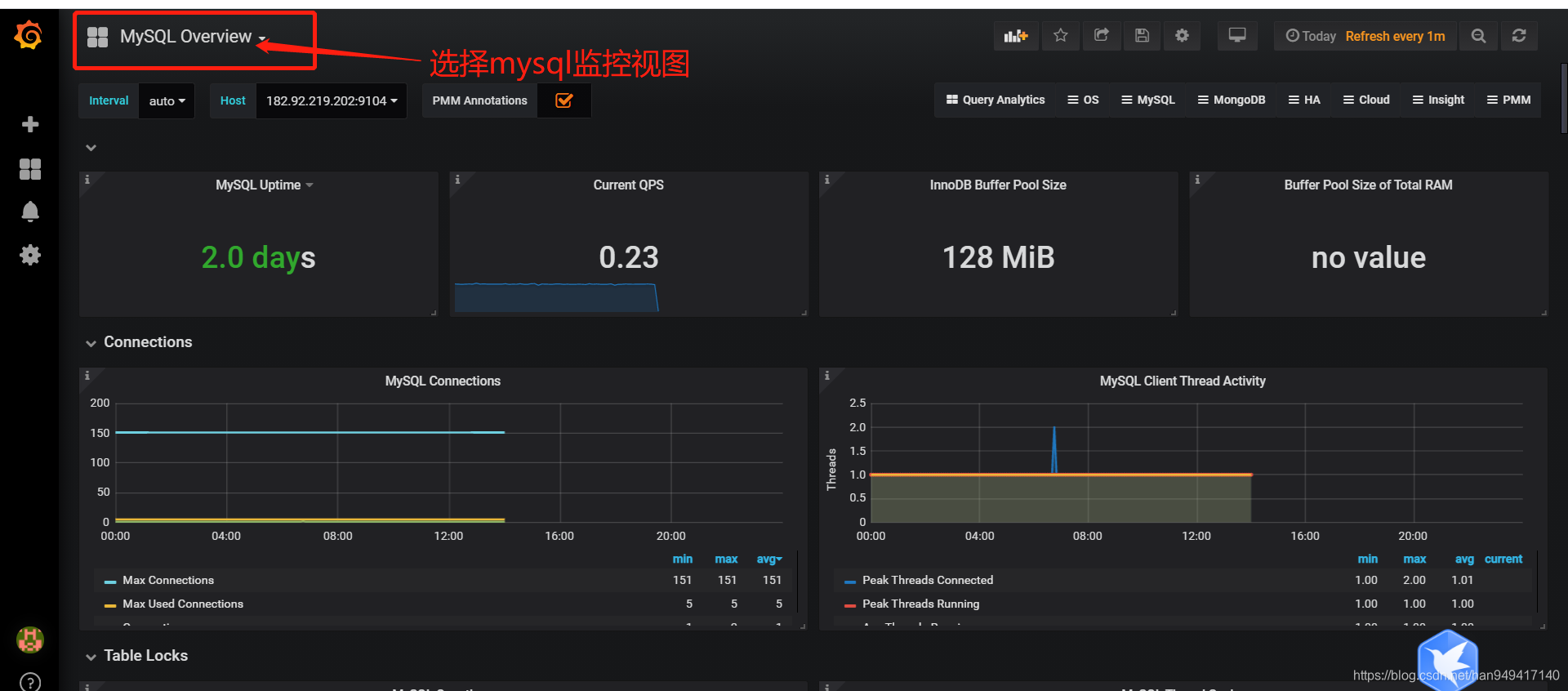Open the Query Analytics link
1568x691 pixels.
pos(996,100)
